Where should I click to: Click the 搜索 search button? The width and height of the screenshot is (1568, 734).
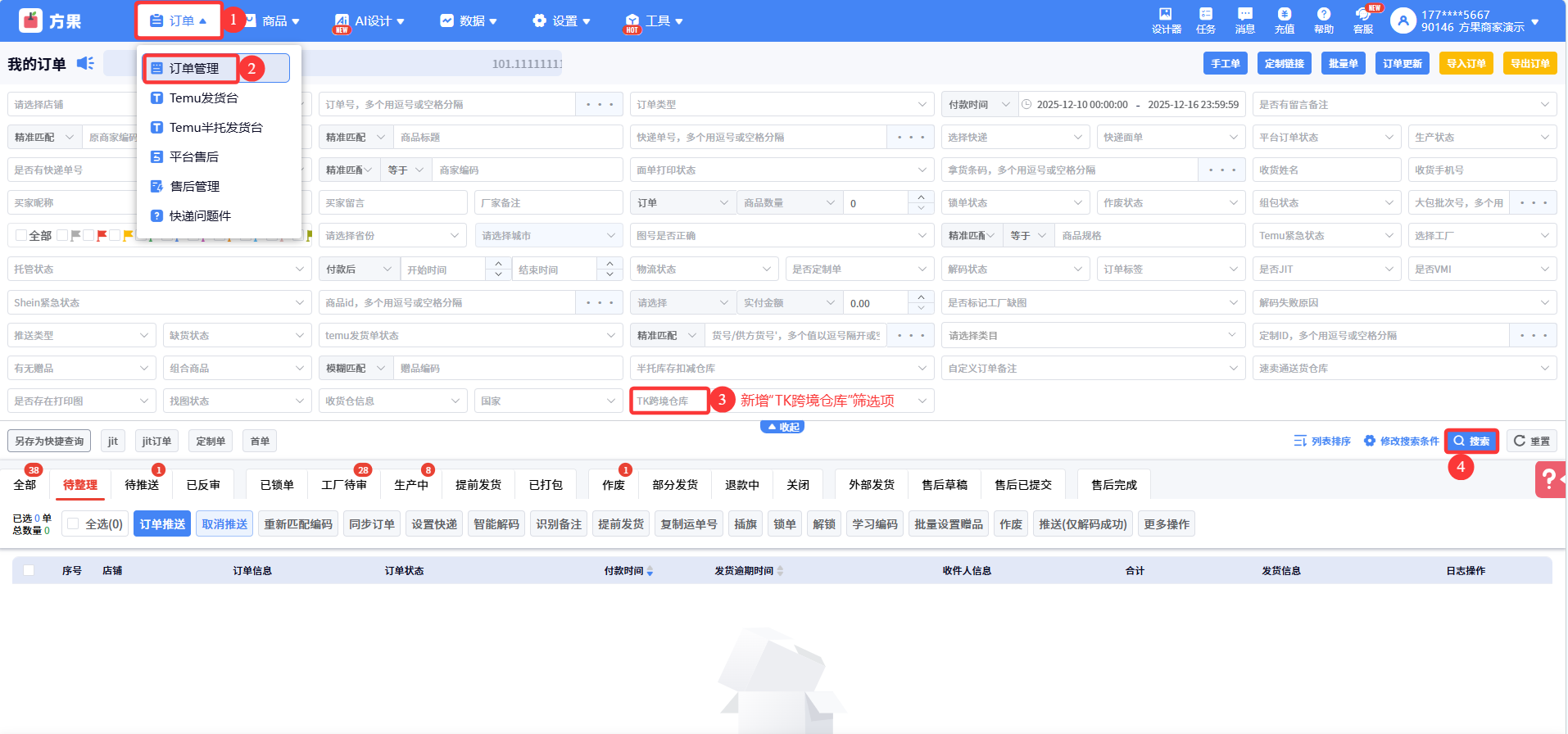[x=1471, y=441]
